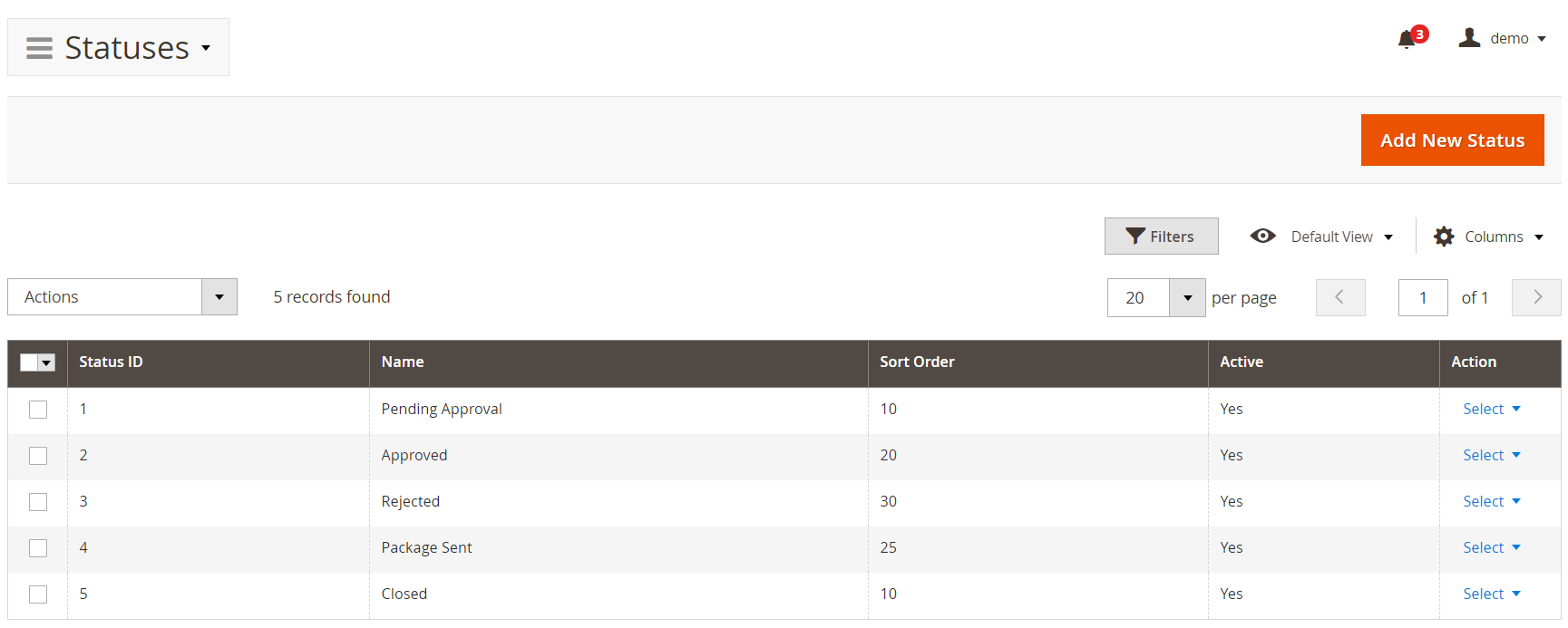Image resolution: width=1568 pixels, height=628 pixels.
Task: Click the Columns gear icon
Action: (1444, 237)
